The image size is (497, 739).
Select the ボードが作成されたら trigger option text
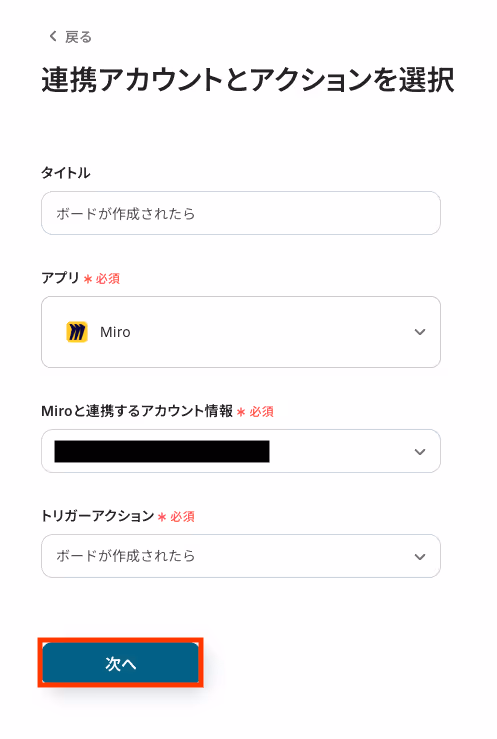click(125, 556)
